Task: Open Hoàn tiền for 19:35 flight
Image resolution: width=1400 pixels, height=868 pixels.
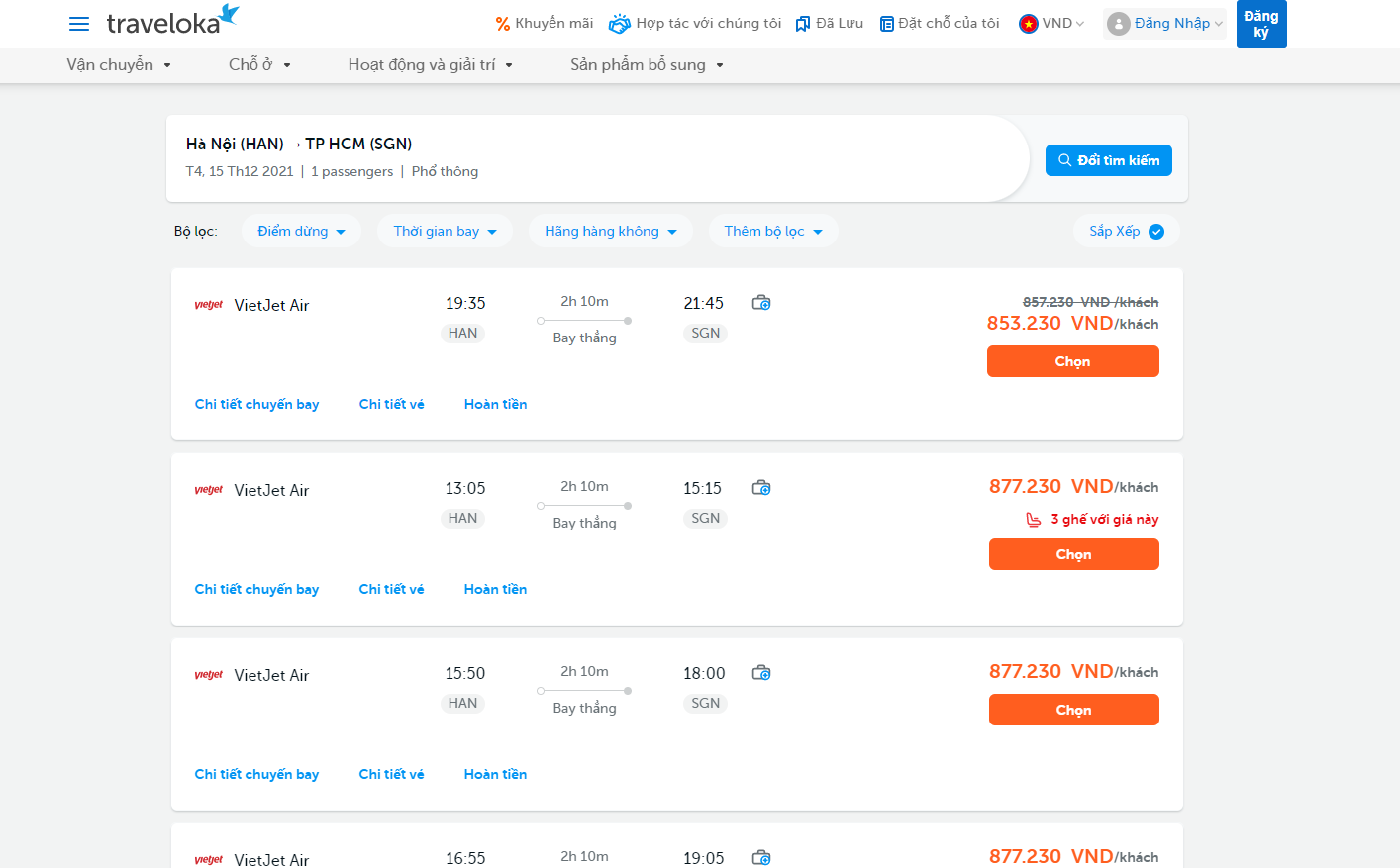Action: point(495,405)
